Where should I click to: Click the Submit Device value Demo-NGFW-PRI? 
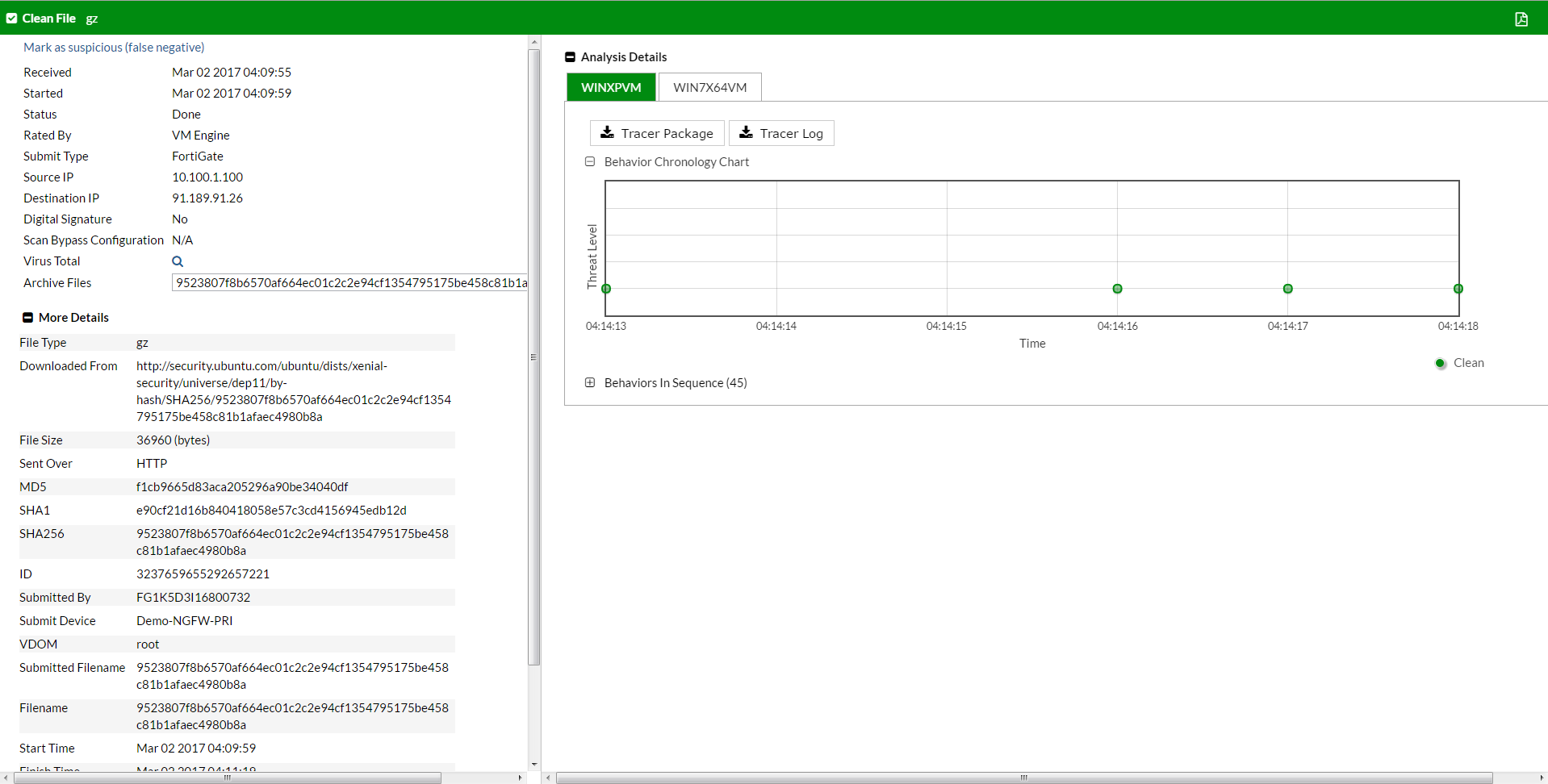[x=184, y=621]
